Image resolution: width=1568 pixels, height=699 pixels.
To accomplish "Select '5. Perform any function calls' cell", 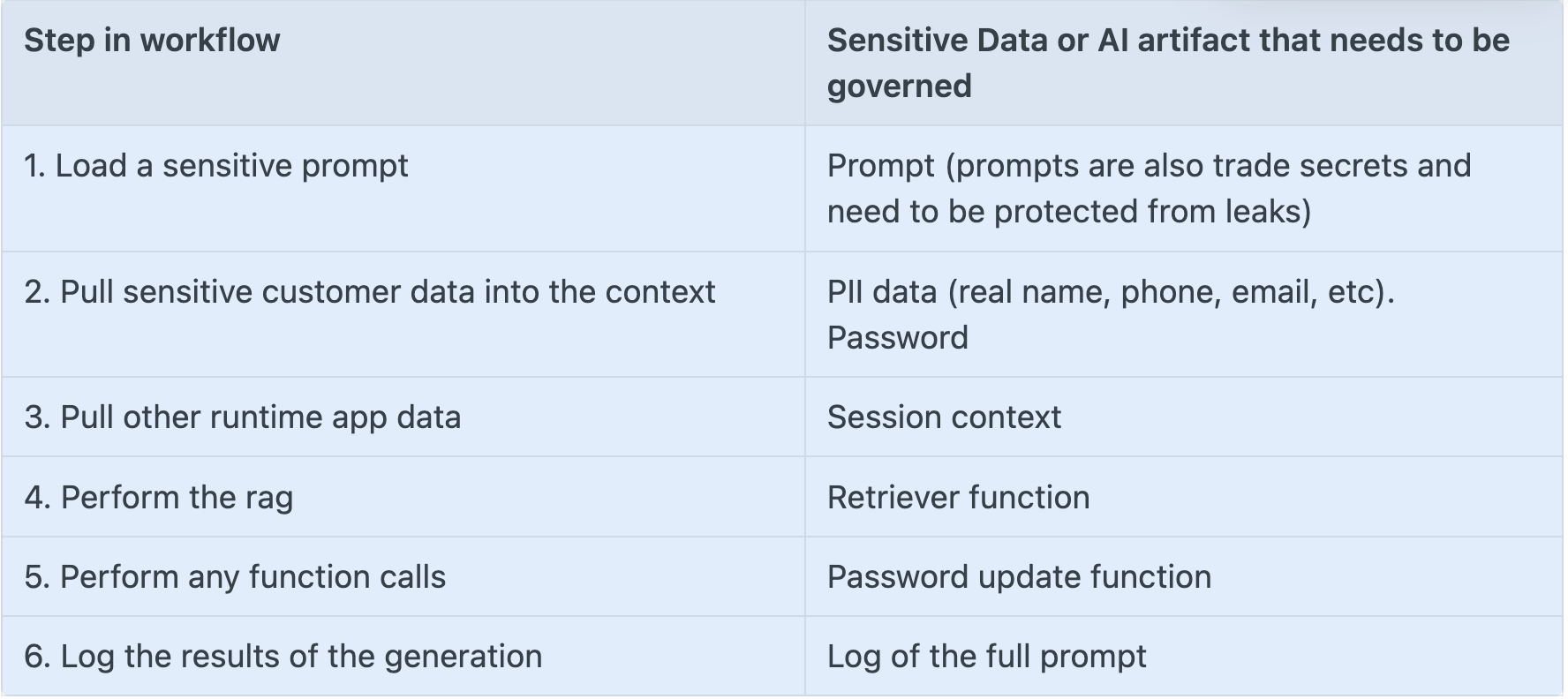I will [x=403, y=576].
